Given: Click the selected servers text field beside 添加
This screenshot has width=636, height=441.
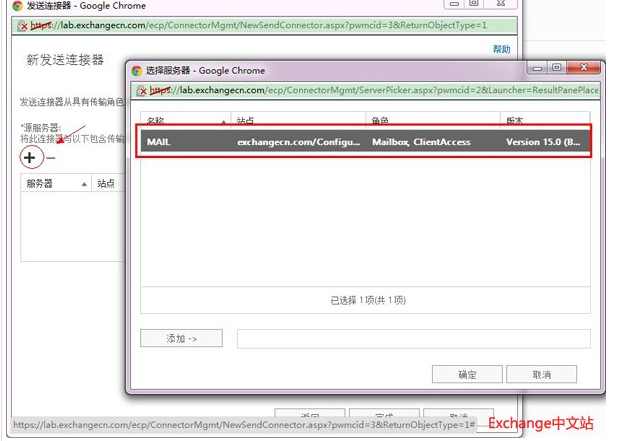Looking at the screenshot, I should tap(412, 339).
